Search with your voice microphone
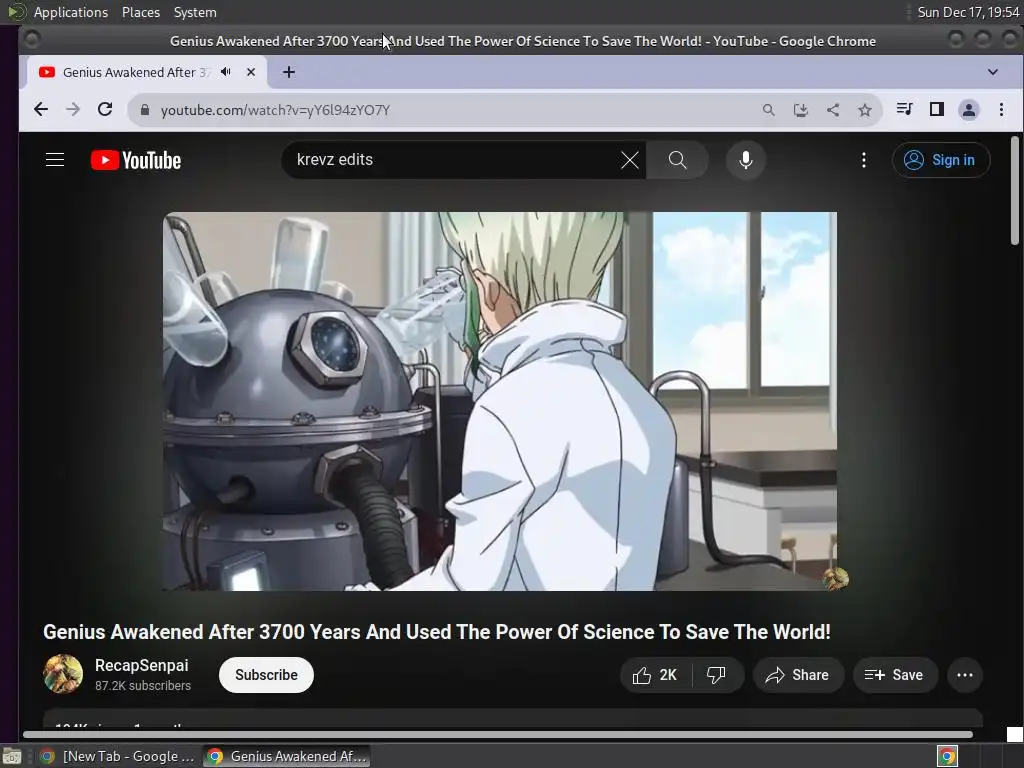The width and height of the screenshot is (1024, 768). (x=746, y=160)
